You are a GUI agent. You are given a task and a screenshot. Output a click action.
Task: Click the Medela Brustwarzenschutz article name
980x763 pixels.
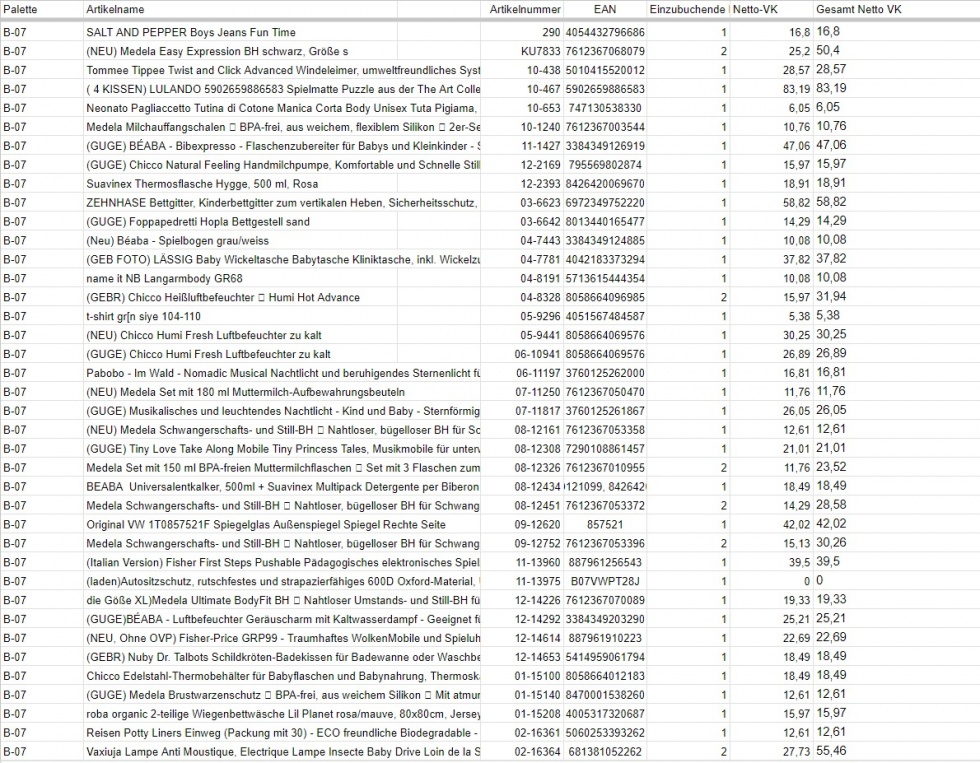pyautogui.click(x=283, y=694)
